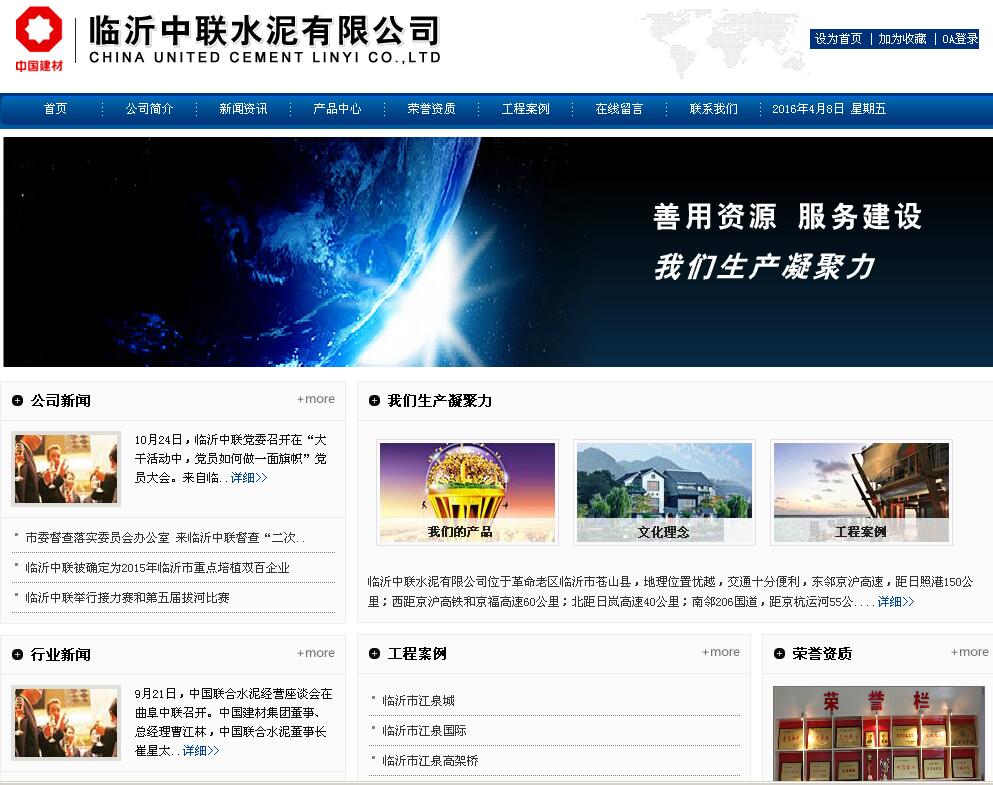Open news 临沂中联举行接力赛和第五届拔河比赛
Screen dimensions: 993x785
(127, 598)
